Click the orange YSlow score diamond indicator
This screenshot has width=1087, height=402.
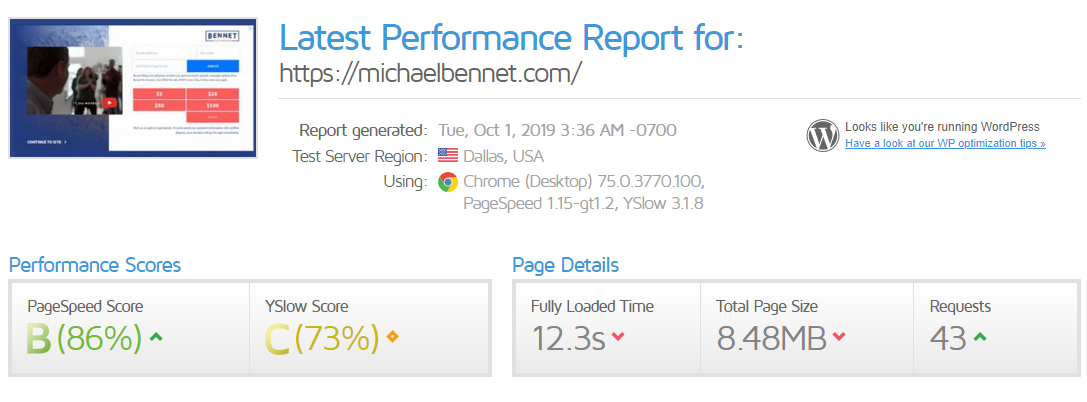(x=392, y=338)
